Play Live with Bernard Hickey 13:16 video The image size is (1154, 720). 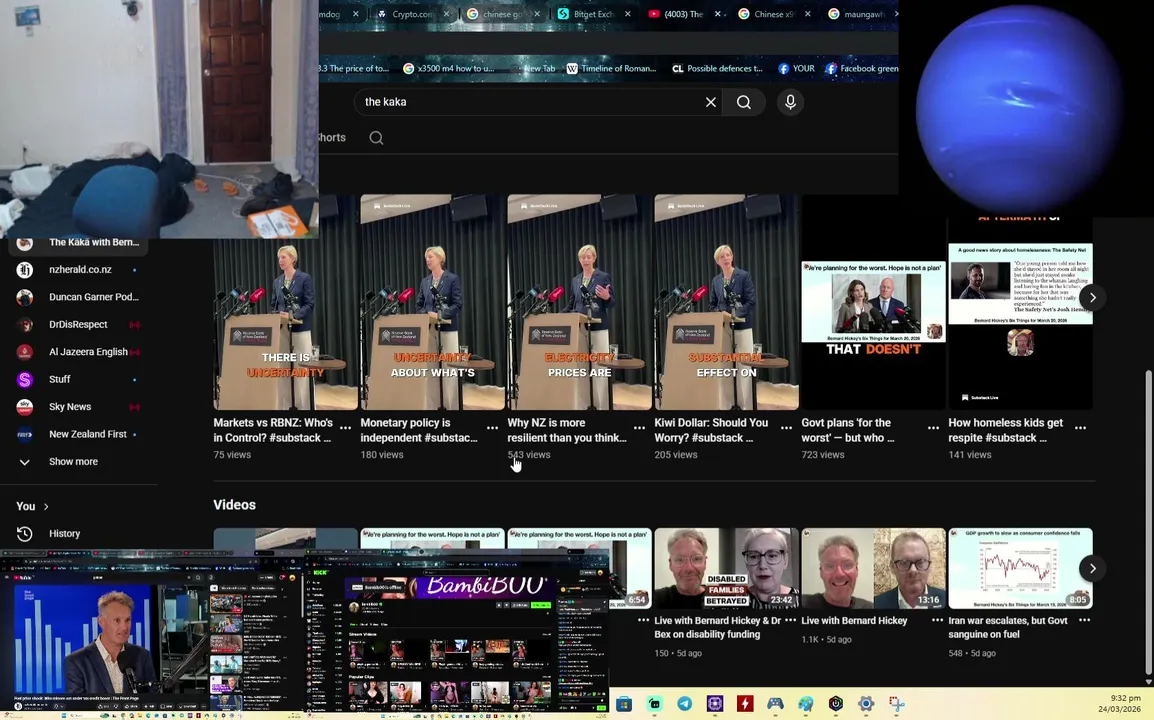[874, 568]
